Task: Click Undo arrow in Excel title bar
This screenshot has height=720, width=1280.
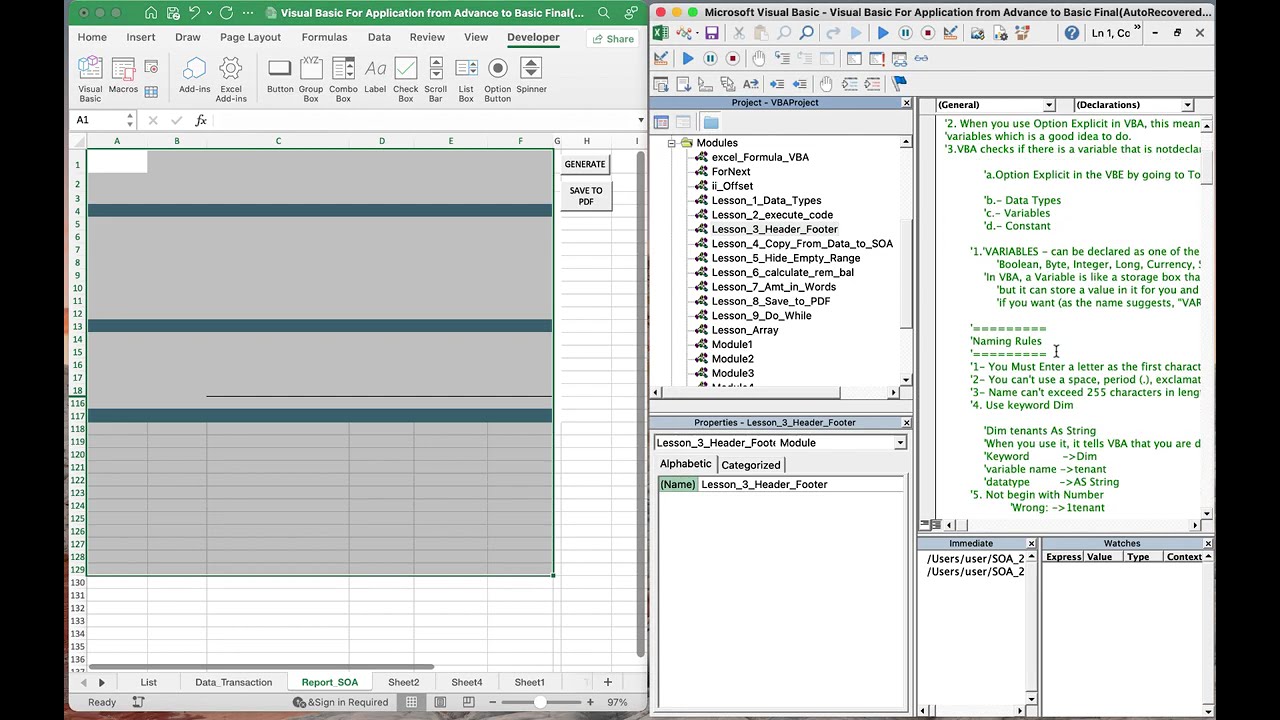Action: tap(194, 13)
